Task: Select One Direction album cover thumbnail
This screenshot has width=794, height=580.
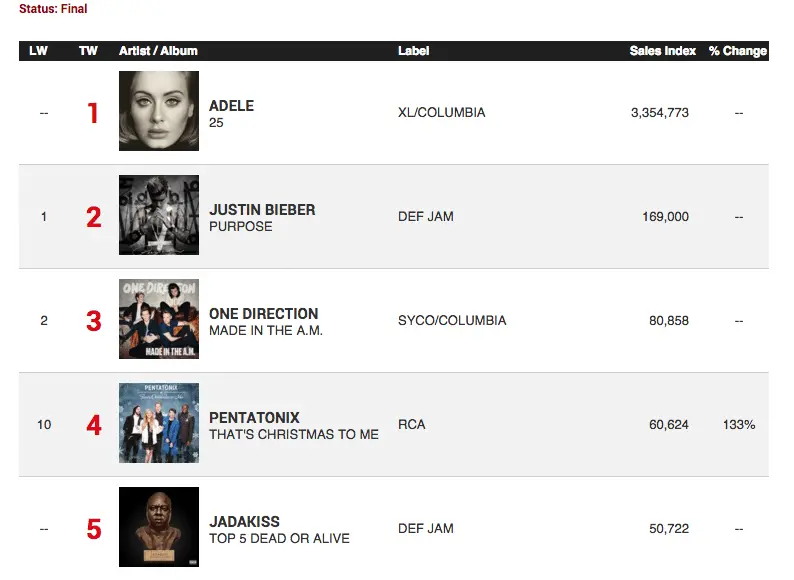Action: coord(158,319)
